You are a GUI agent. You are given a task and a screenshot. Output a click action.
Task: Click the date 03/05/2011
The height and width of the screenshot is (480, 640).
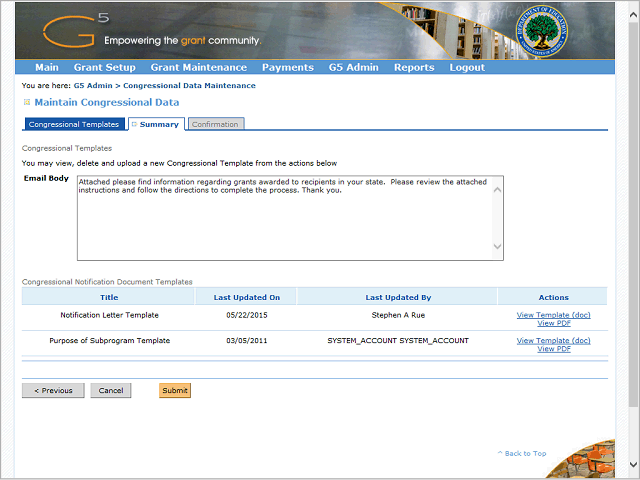[247, 340]
